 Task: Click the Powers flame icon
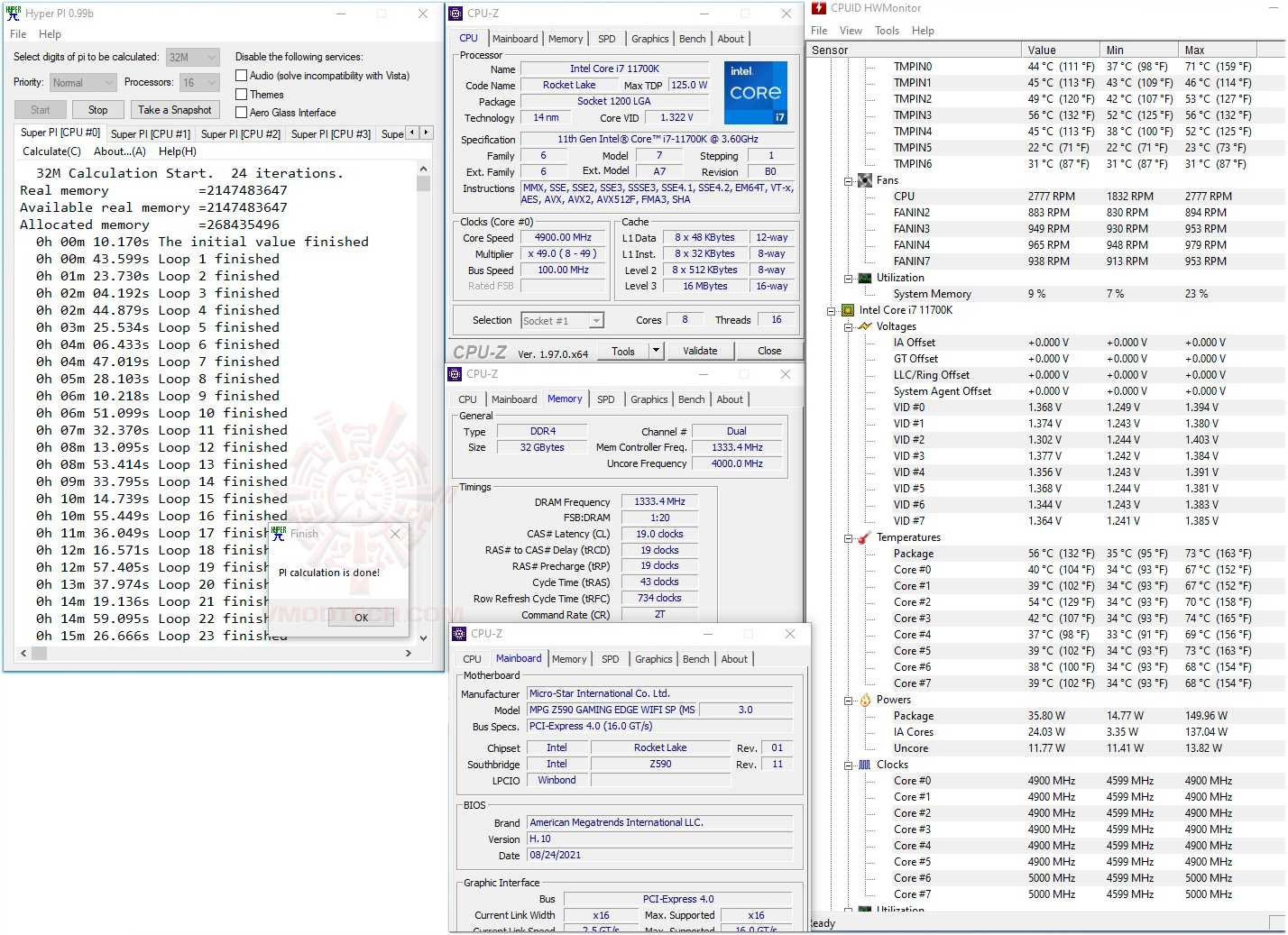(x=865, y=700)
